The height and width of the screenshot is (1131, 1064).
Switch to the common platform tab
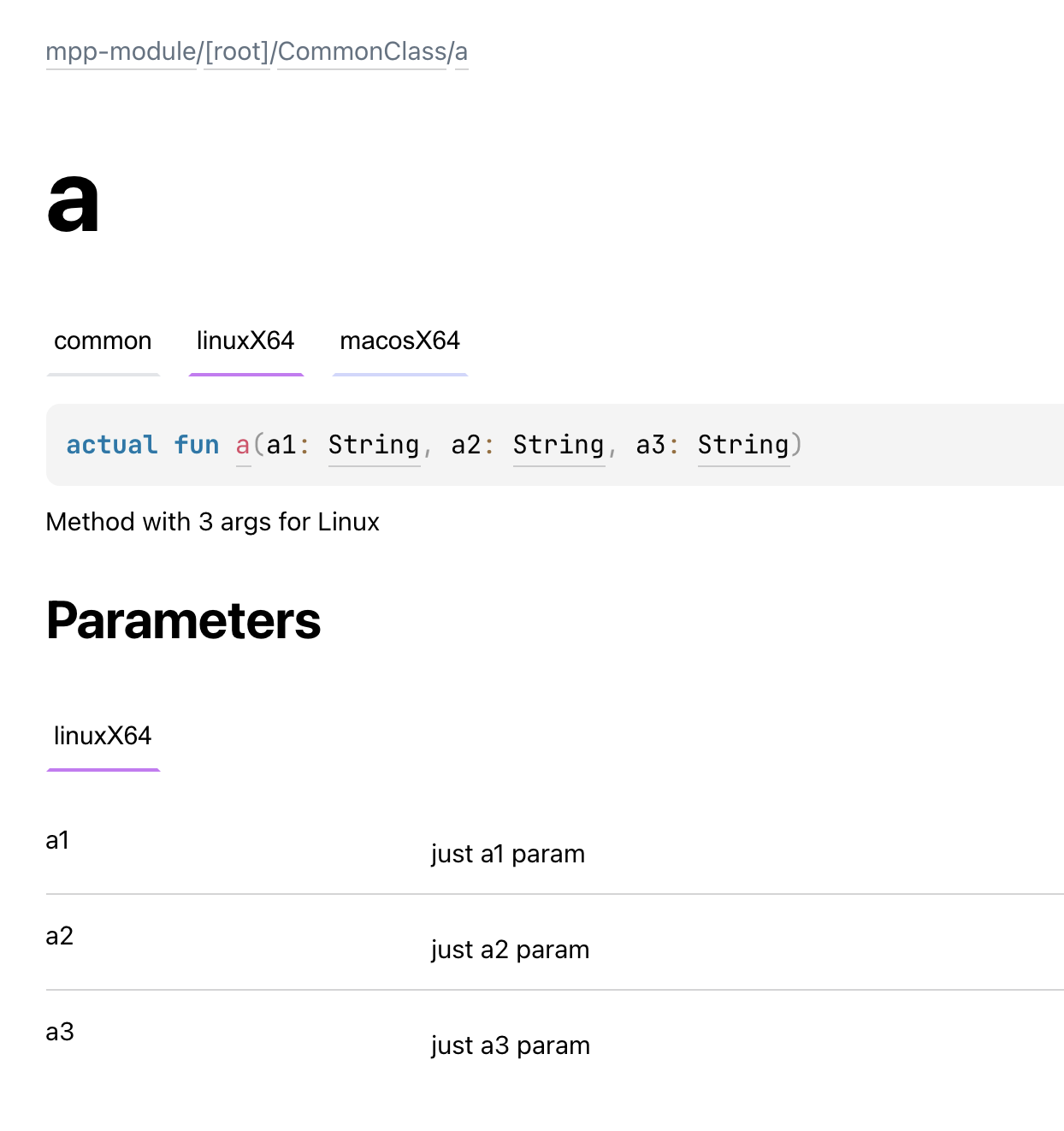pos(103,340)
